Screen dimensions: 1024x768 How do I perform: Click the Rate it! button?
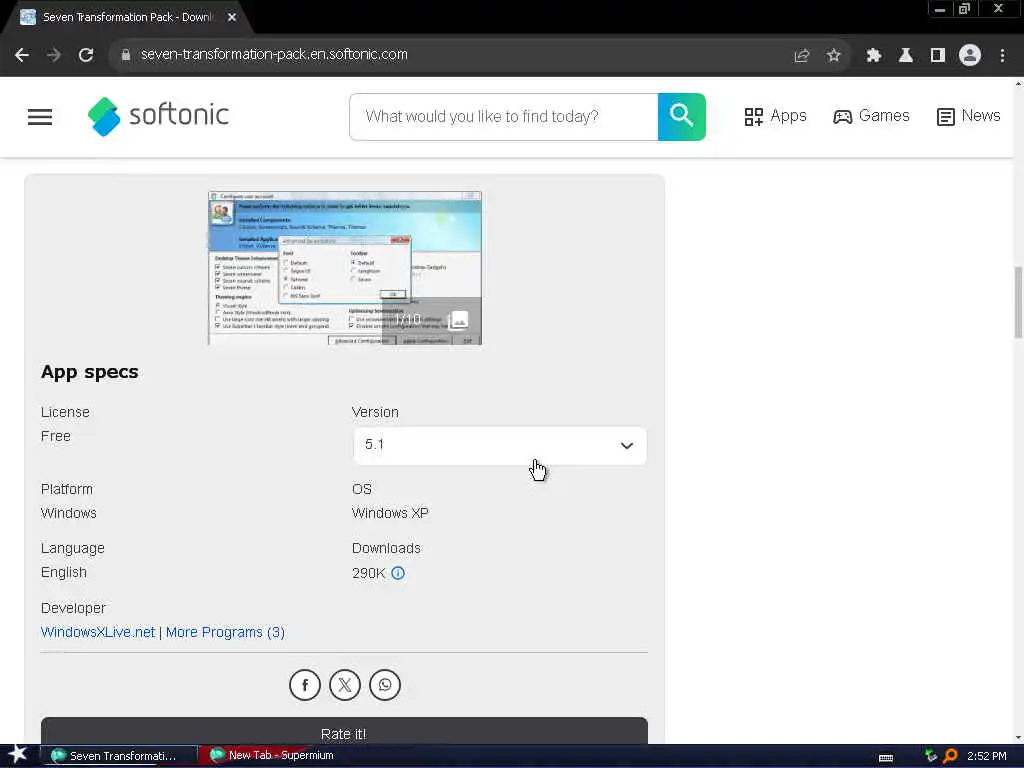[x=344, y=731]
